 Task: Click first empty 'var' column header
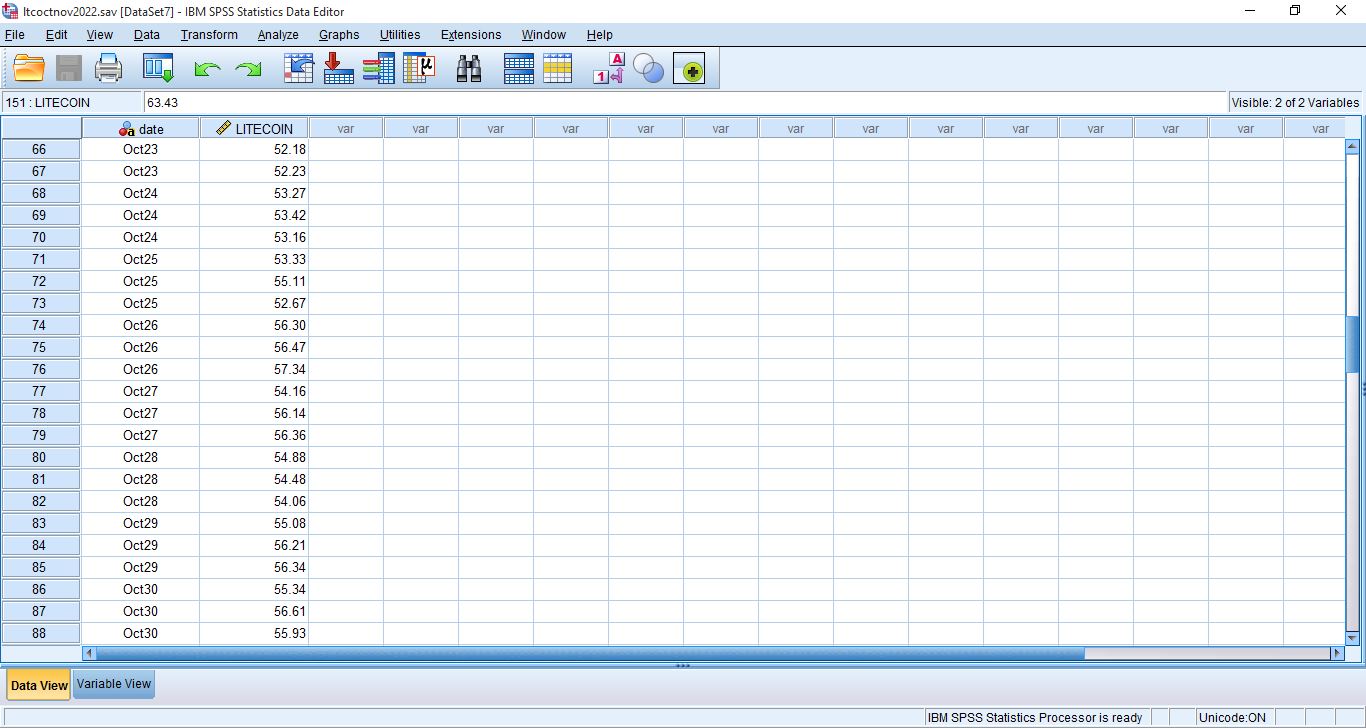tap(346, 128)
